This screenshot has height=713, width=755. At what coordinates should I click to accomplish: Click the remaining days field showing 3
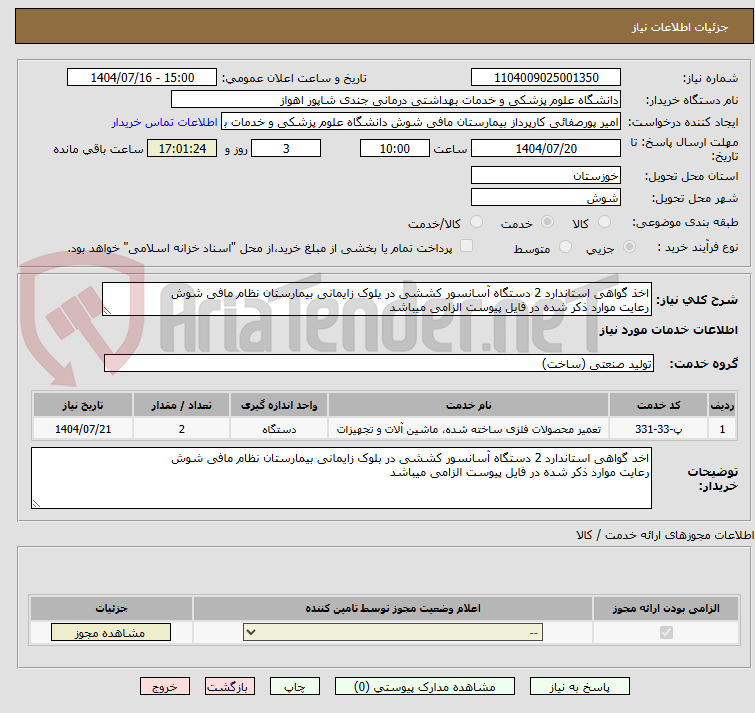pos(286,148)
